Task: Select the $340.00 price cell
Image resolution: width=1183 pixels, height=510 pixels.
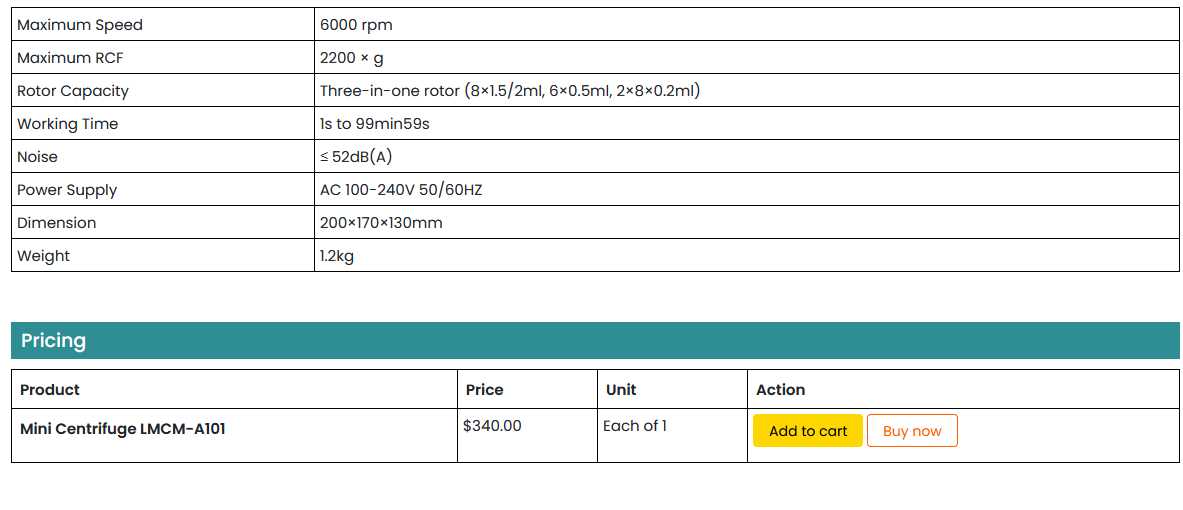Action: coord(492,426)
